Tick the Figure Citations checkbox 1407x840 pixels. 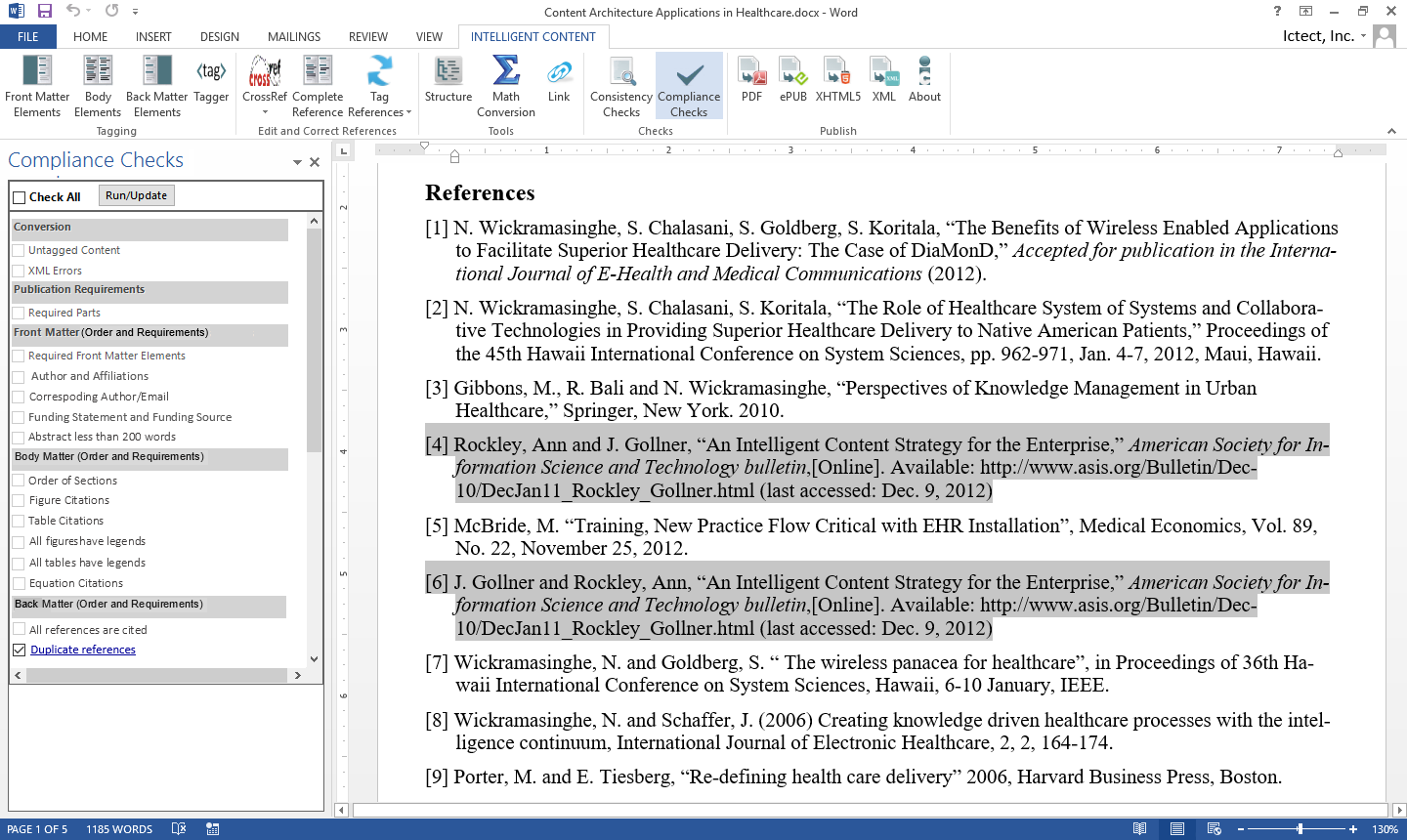point(19,500)
